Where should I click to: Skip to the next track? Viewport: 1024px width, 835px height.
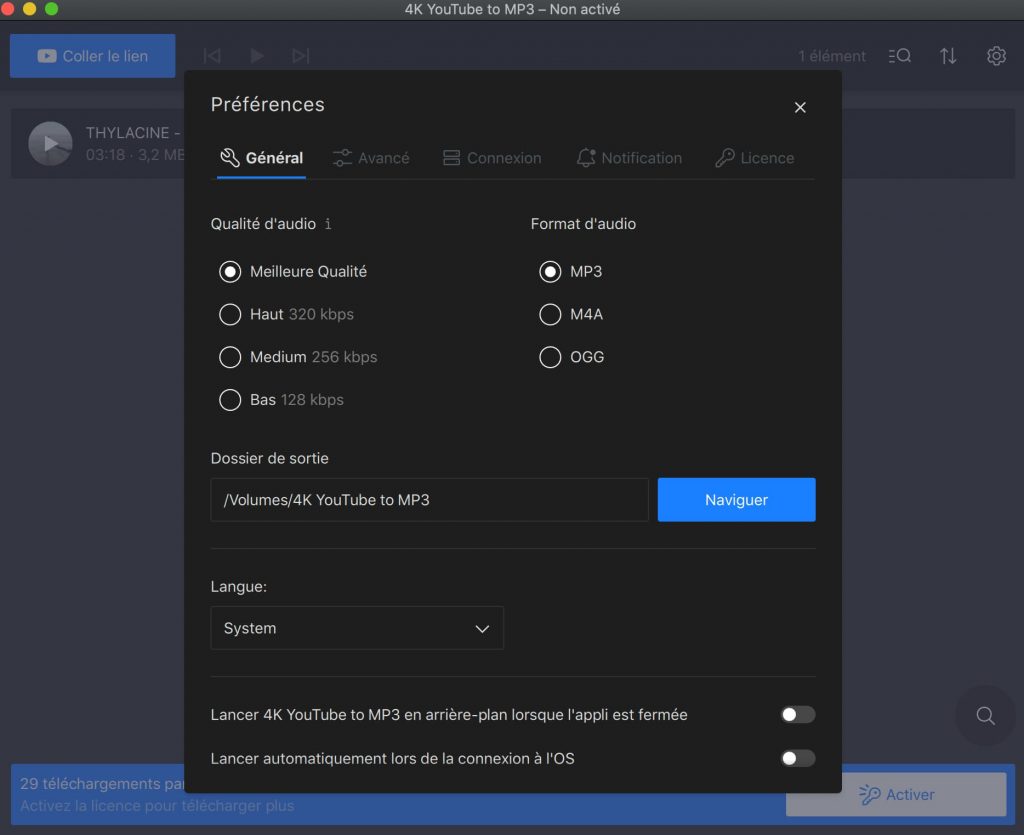(300, 56)
